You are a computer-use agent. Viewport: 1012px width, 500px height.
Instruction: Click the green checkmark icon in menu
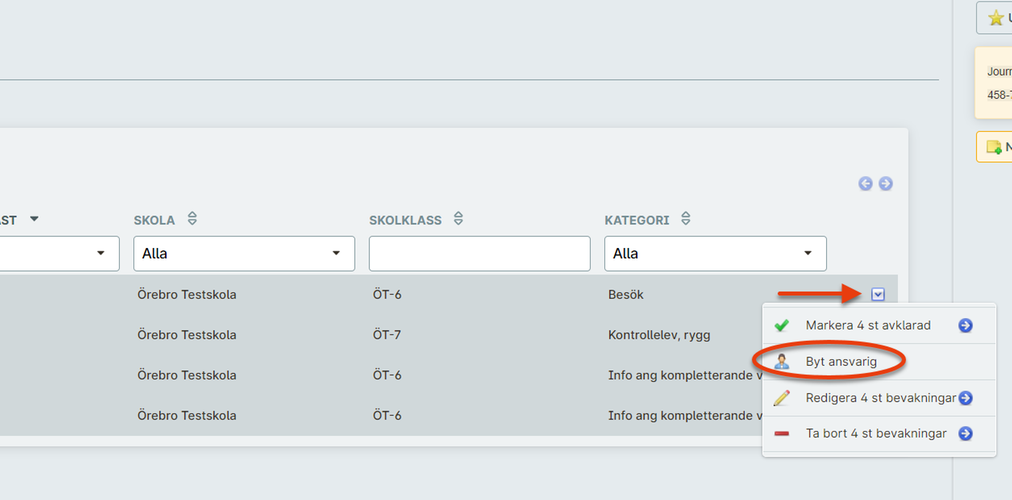tap(782, 326)
